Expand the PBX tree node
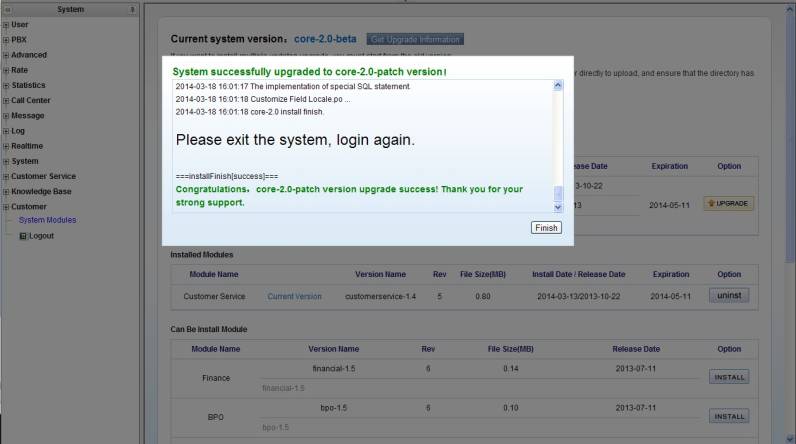This screenshot has width=796, height=444. coord(6,40)
